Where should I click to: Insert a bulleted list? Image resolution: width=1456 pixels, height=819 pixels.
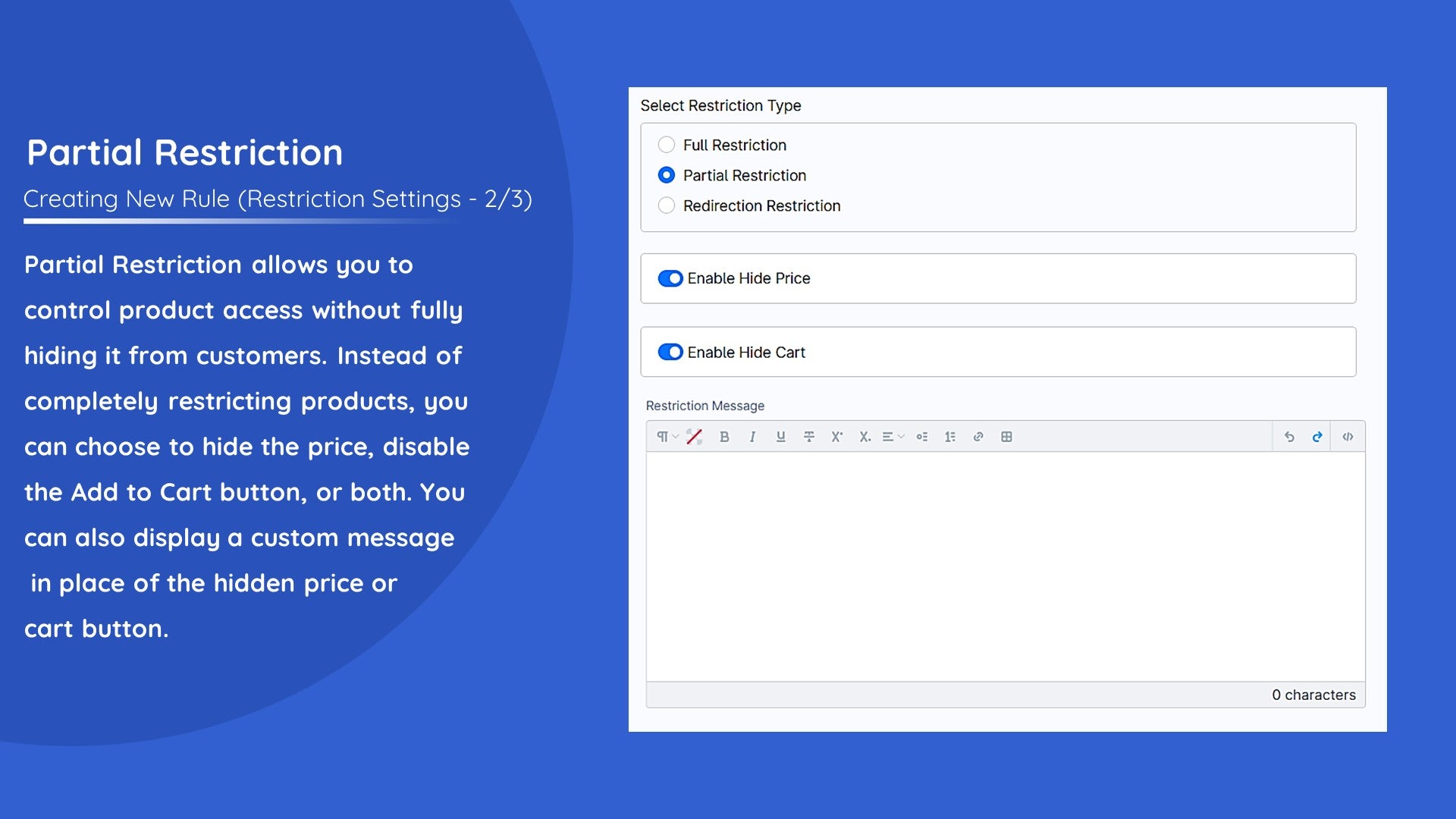coord(922,437)
